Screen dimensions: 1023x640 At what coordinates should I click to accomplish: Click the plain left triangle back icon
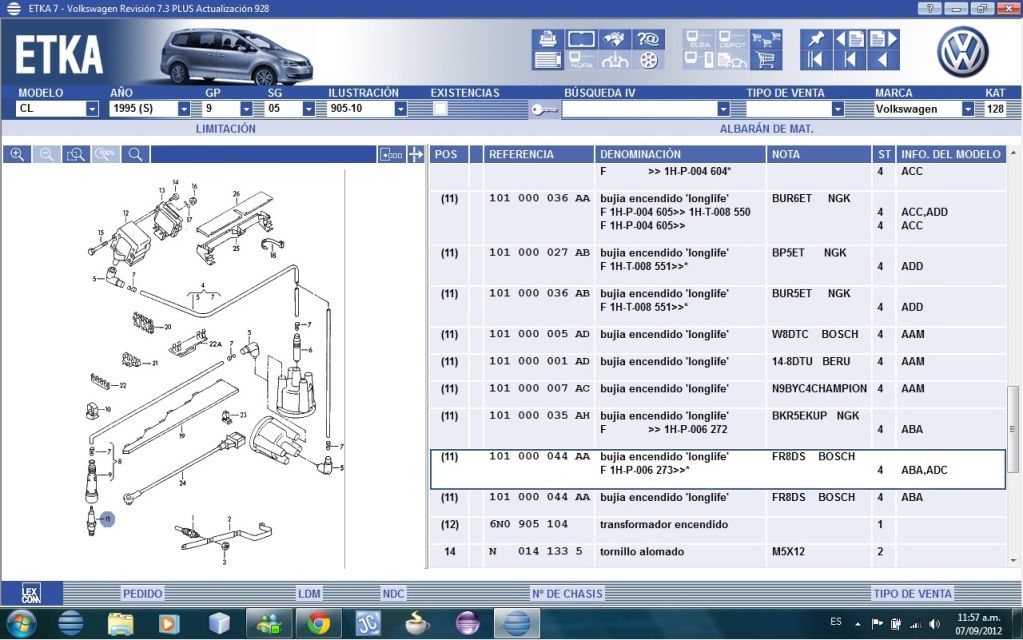[883, 61]
